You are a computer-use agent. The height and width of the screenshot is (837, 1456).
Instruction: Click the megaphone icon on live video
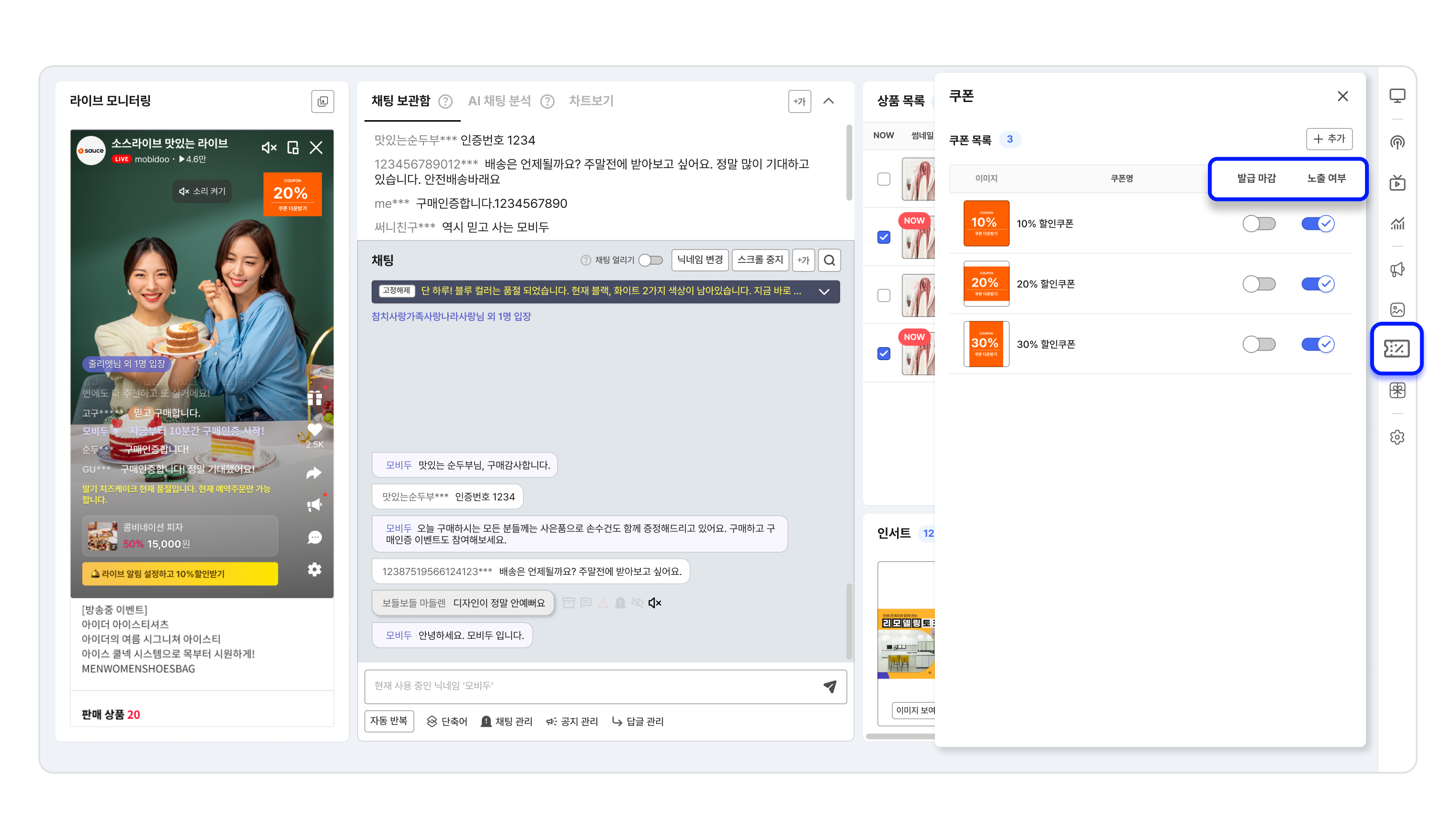(x=314, y=505)
